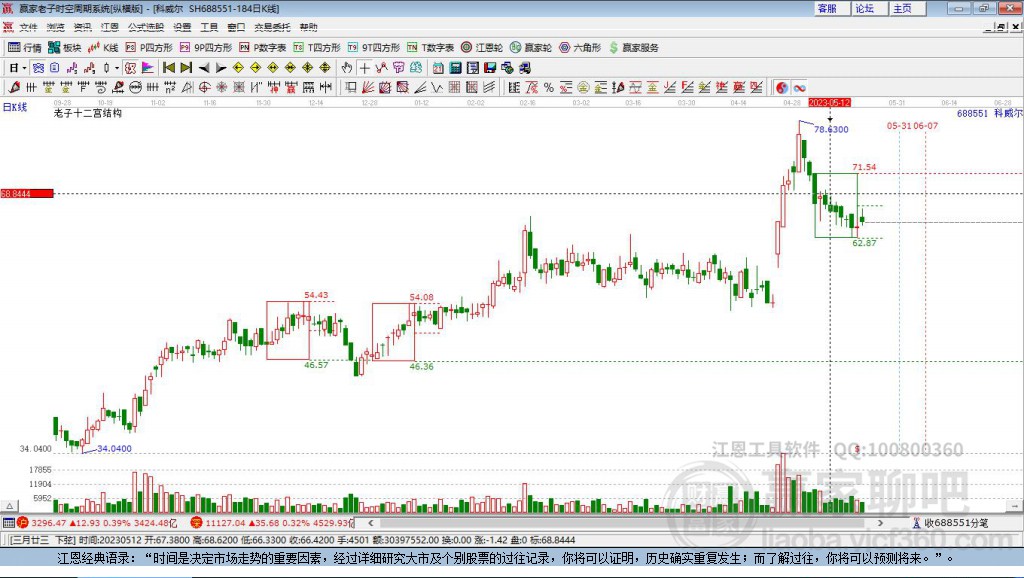Viewport: 1024px width, 578px height.
Task: Open the 公式选股 menu
Action: [x=144, y=27]
